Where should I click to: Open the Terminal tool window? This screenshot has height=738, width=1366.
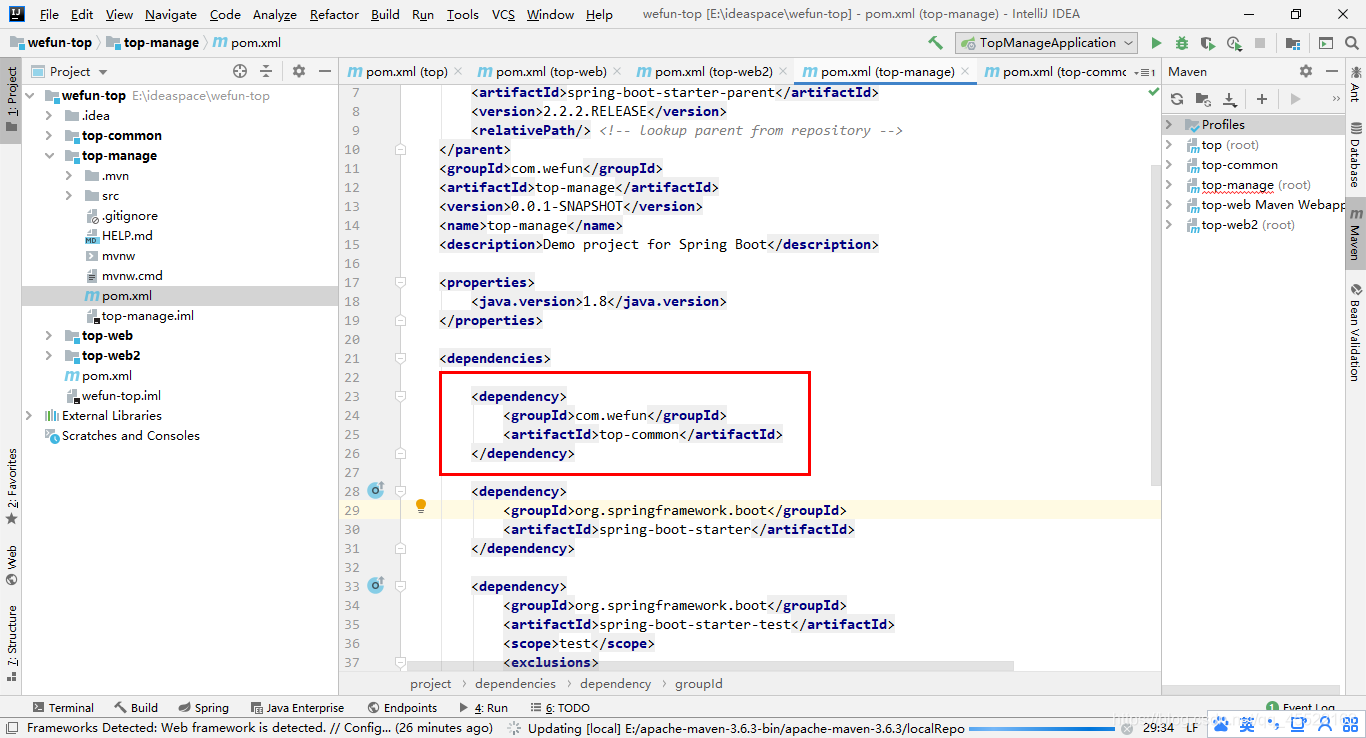(63, 707)
